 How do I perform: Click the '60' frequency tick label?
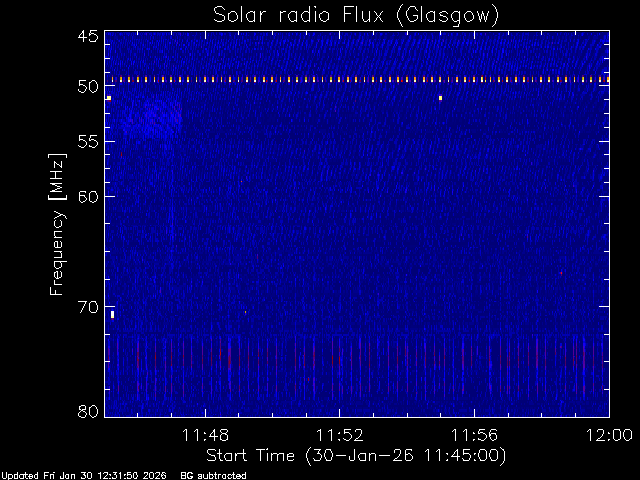pyautogui.click(x=88, y=196)
